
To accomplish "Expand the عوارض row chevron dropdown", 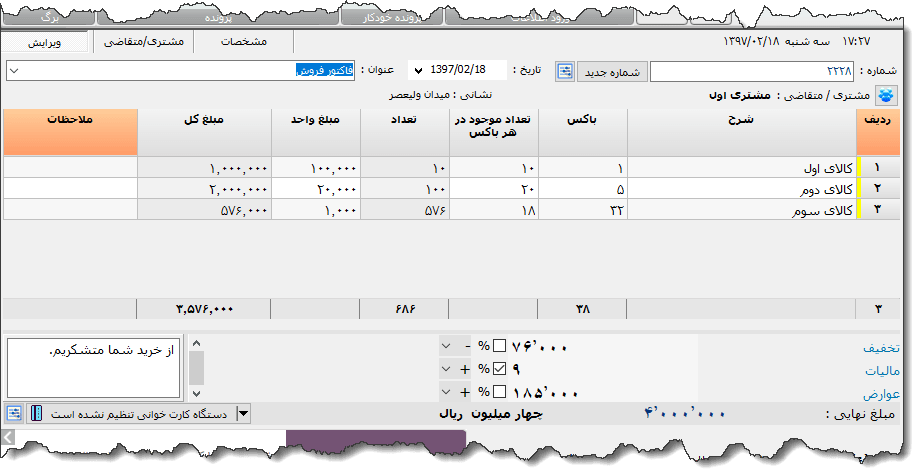I will pos(447,392).
